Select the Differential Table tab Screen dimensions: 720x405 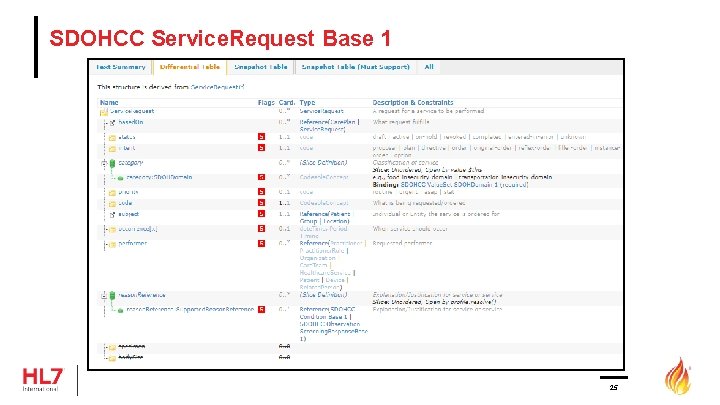(190, 67)
